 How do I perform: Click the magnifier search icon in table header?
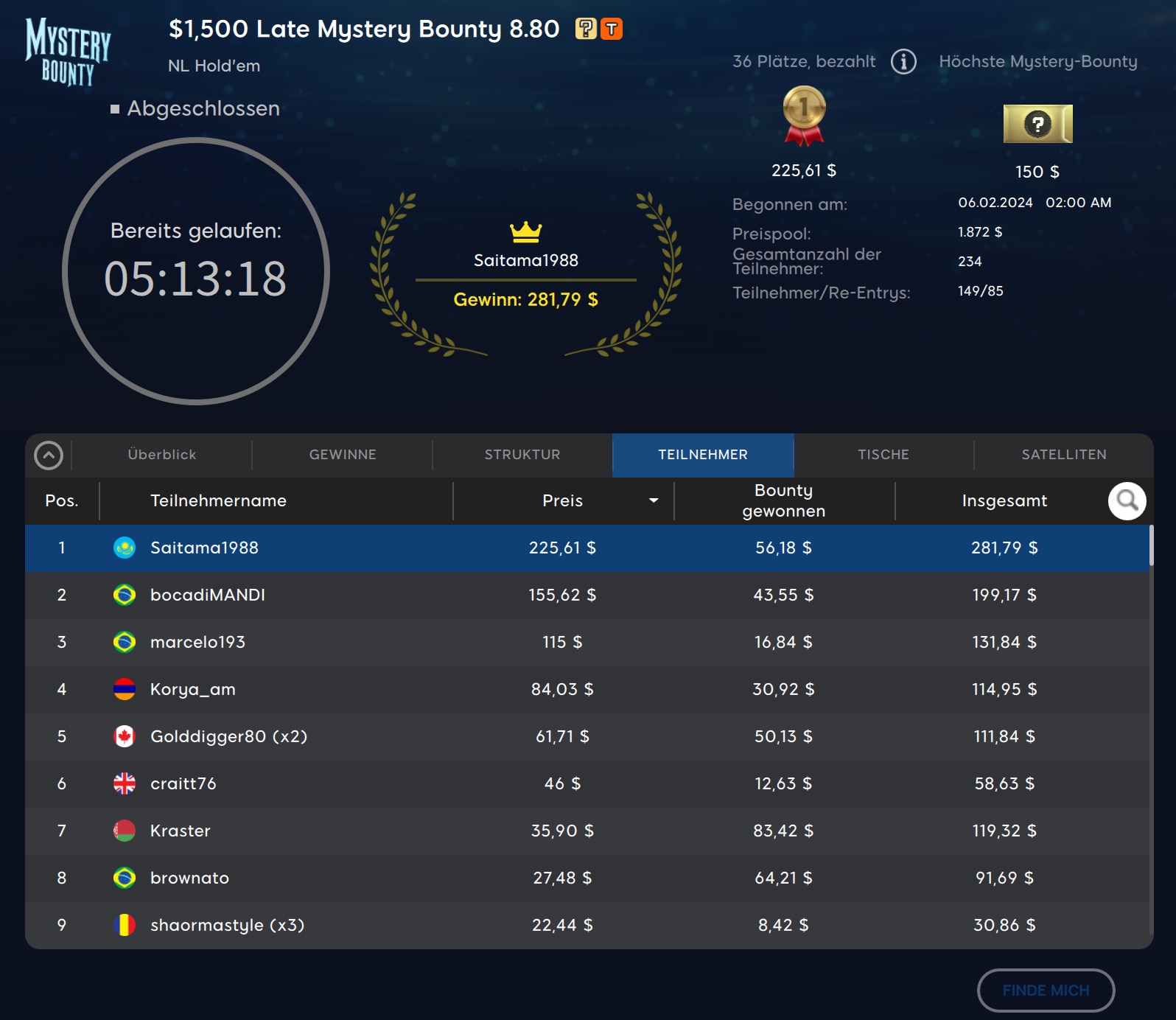1127,501
